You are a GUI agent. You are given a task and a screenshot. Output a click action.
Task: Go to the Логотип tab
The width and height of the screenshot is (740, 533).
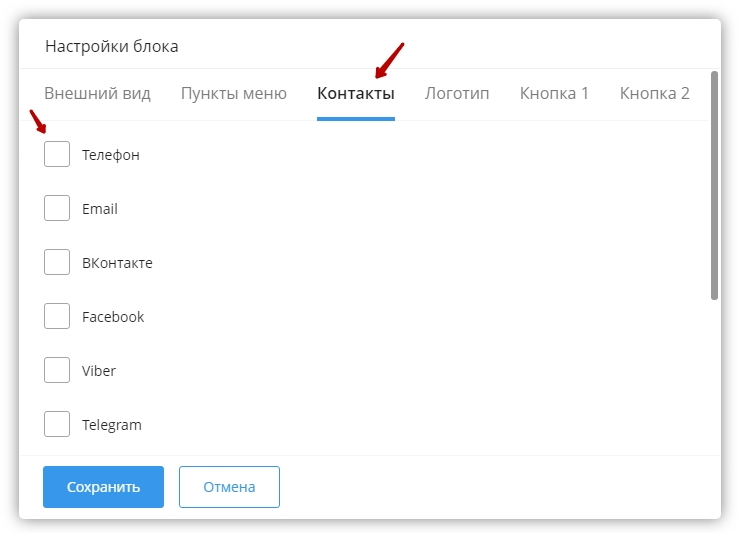click(x=457, y=94)
